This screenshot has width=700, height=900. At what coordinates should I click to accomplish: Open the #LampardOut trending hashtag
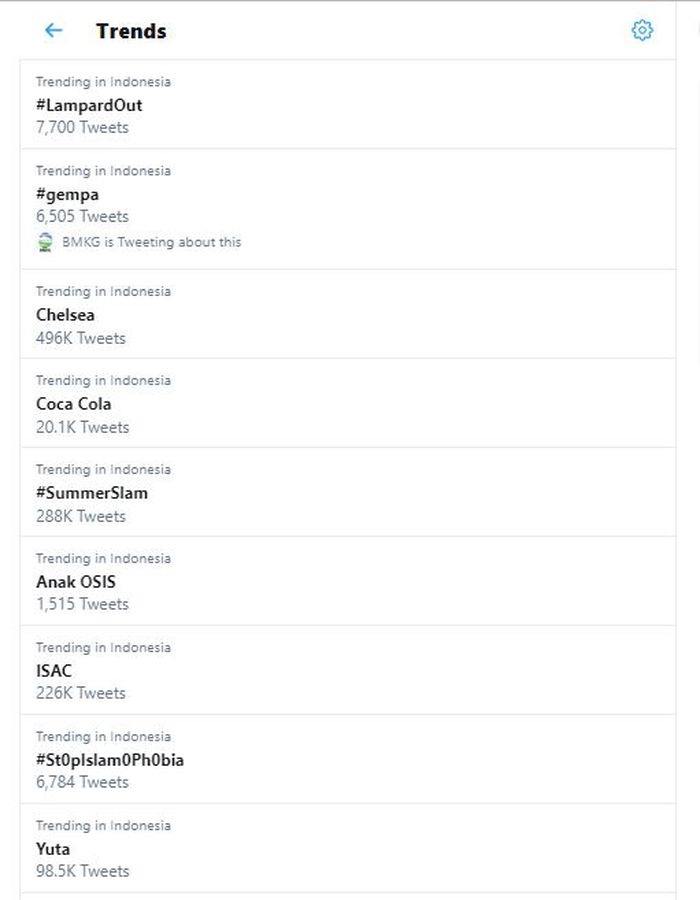click(87, 105)
